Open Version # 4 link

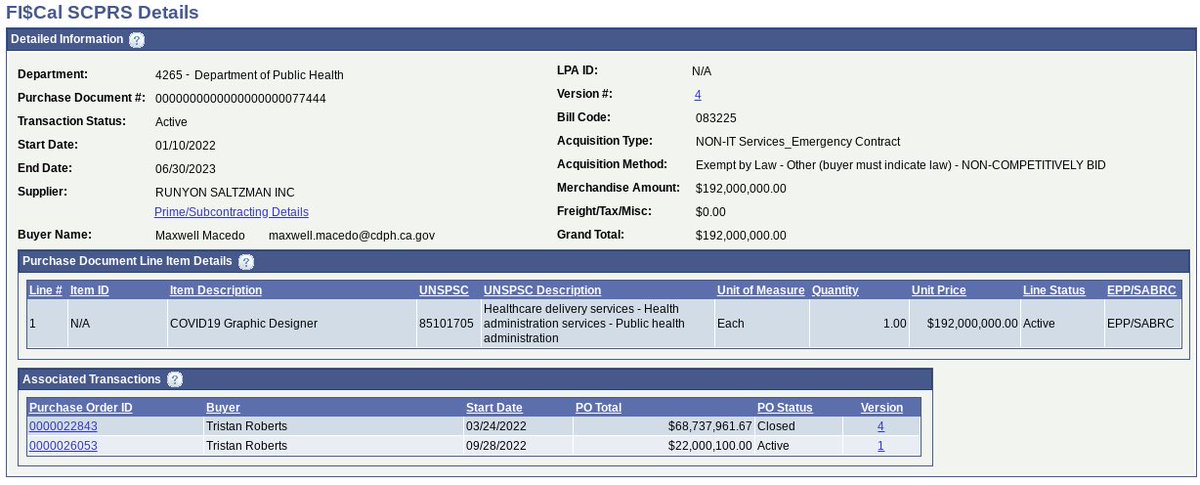tap(698, 95)
